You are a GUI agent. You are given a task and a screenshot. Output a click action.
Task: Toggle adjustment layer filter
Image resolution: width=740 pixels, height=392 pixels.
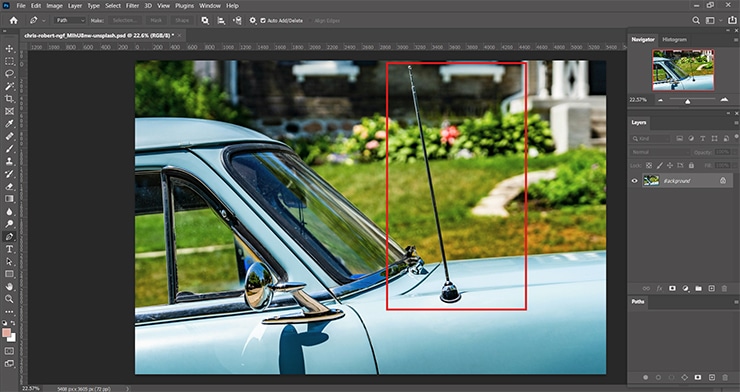(x=691, y=138)
